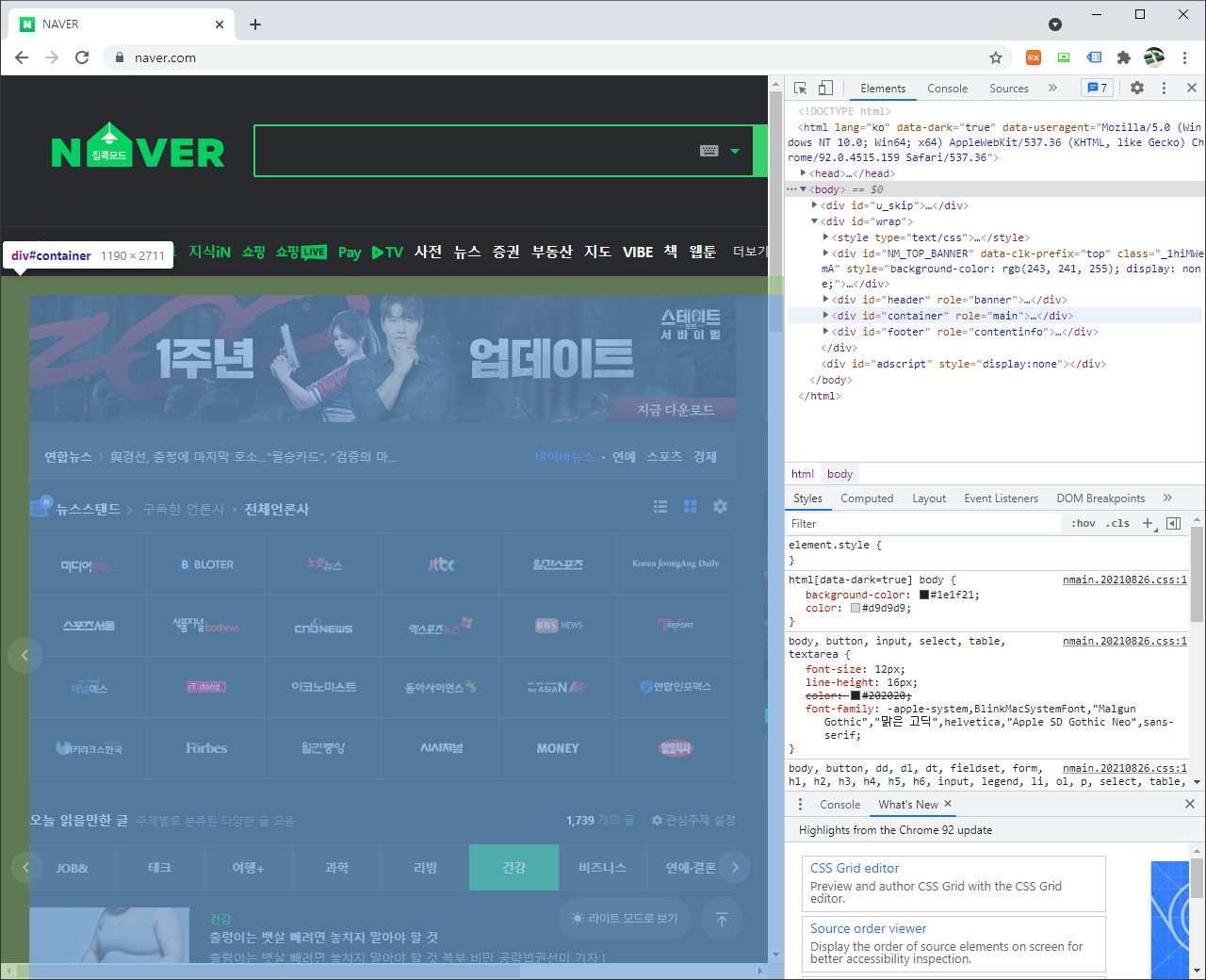
Task: Switch to light mode view
Action: click(625, 918)
